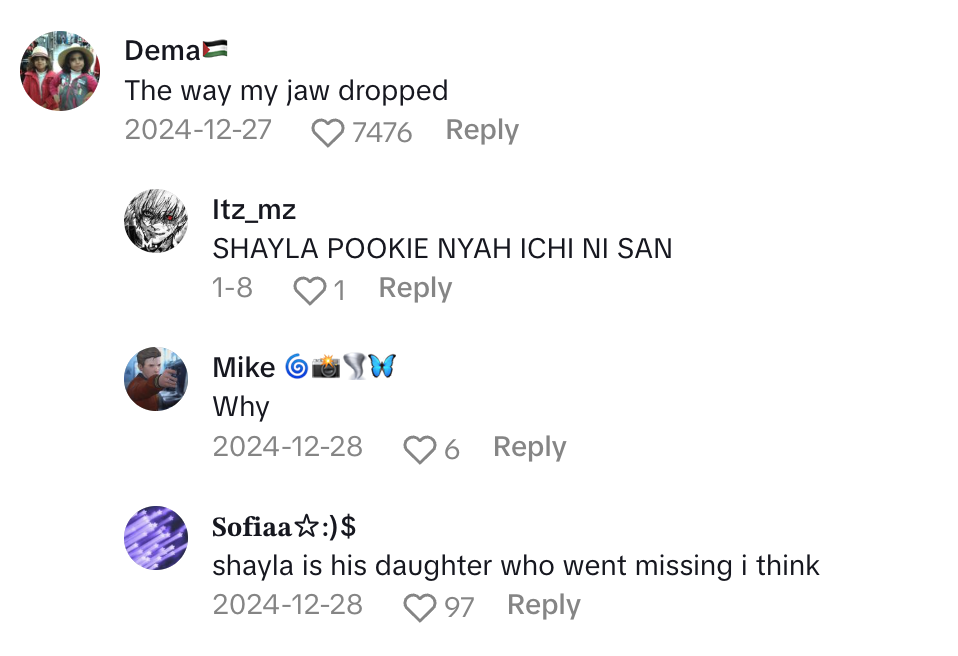Image resolution: width=958 pixels, height=656 pixels.
Task: Click the 2024-12-27 date on Dema's comment
Action: point(198,130)
